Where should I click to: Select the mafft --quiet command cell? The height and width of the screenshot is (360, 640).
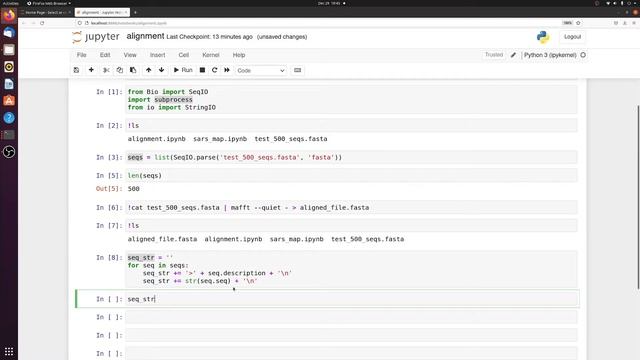click(x=351, y=207)
